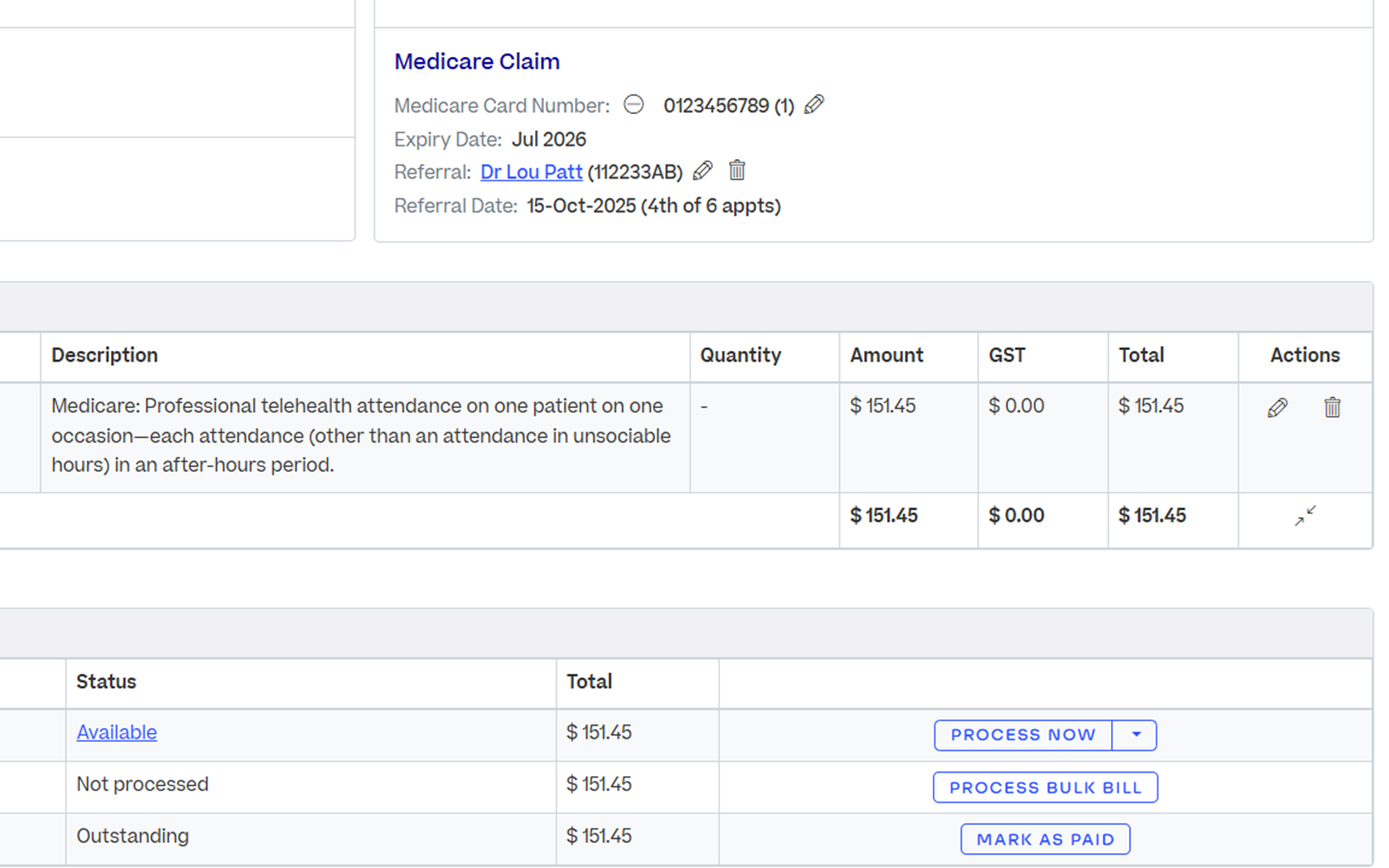The image size is (1389, 868).
Task: Click the Medicare Claim heading
Action: [477, 62]
